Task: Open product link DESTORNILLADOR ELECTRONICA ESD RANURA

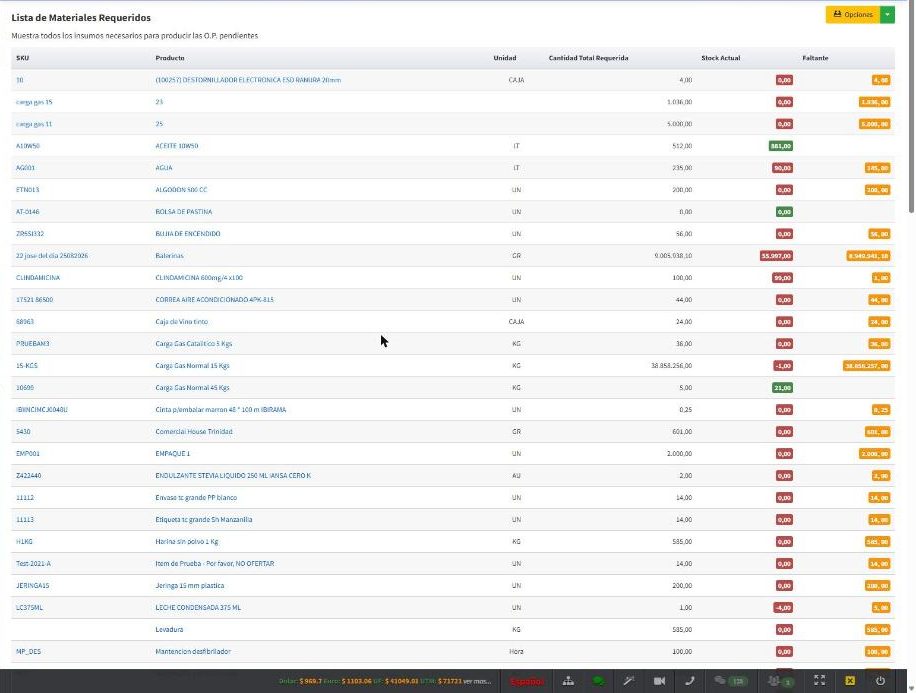Action: tap(248, 80)
